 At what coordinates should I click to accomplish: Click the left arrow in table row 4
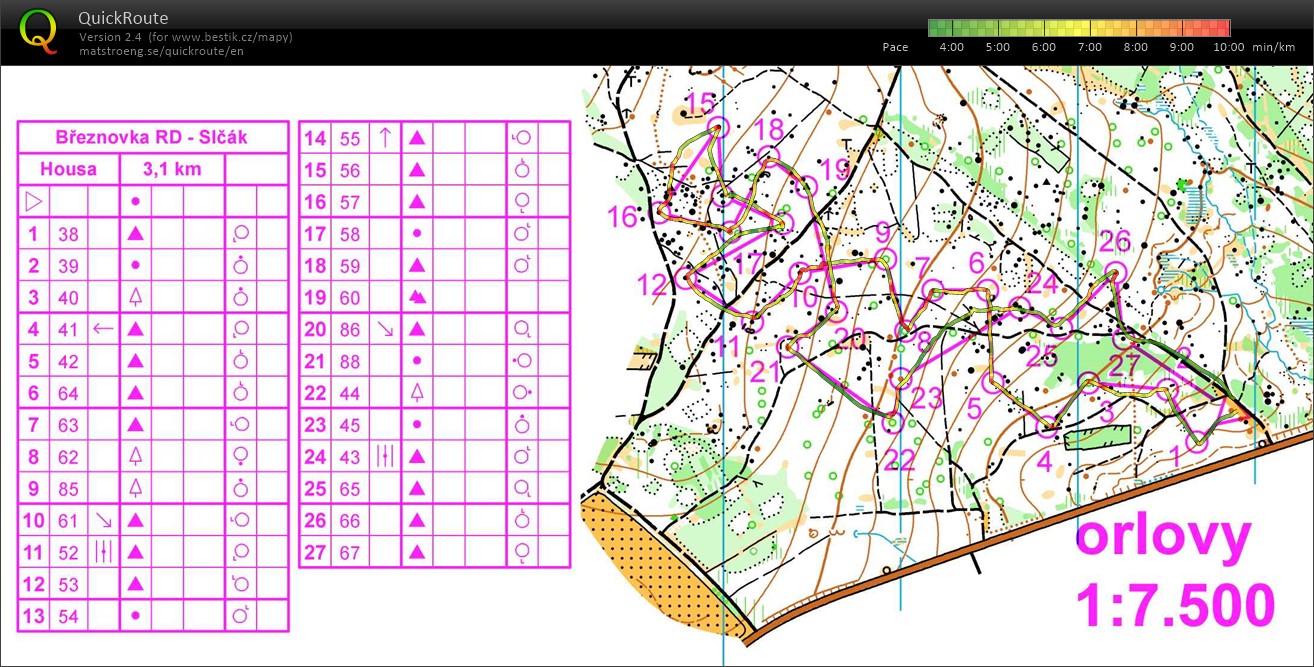[104, 328]
